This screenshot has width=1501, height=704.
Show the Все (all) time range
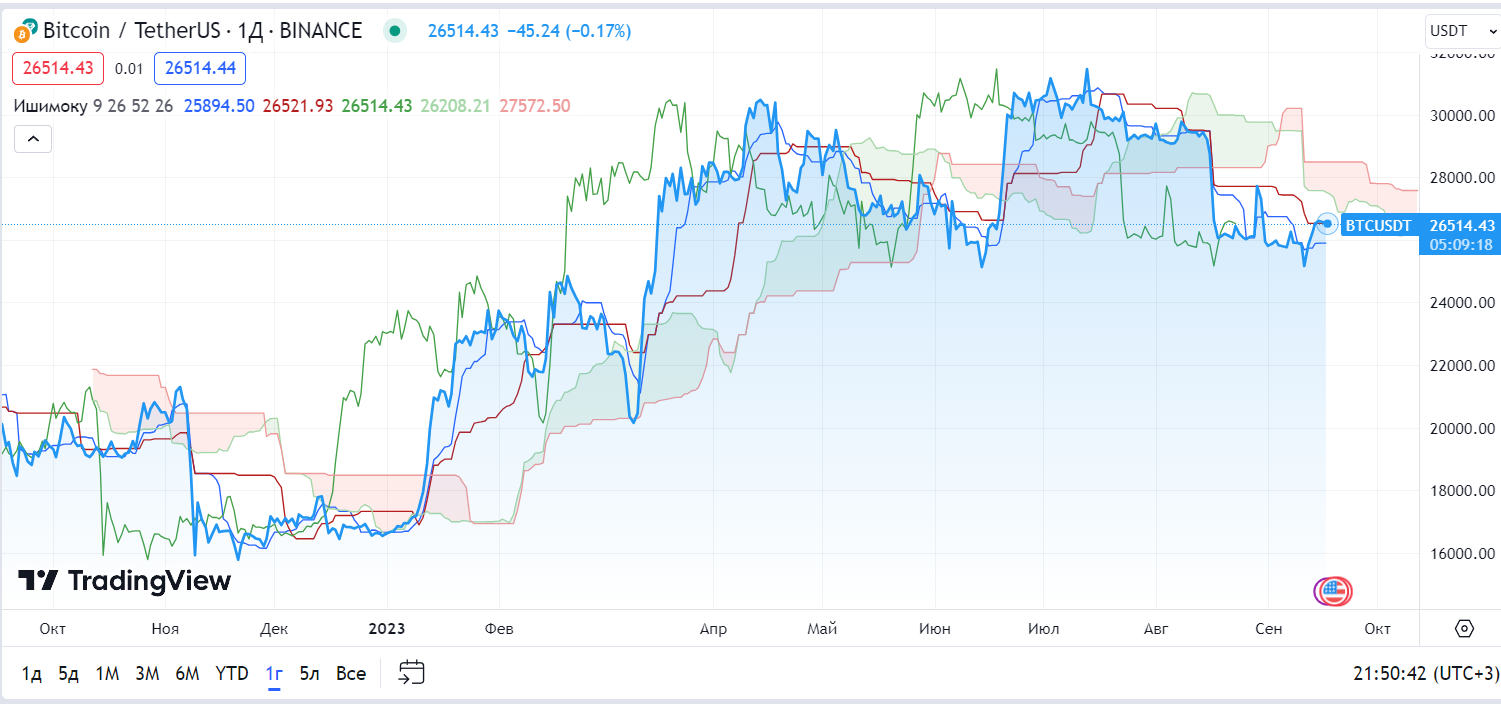click(351, 673)
